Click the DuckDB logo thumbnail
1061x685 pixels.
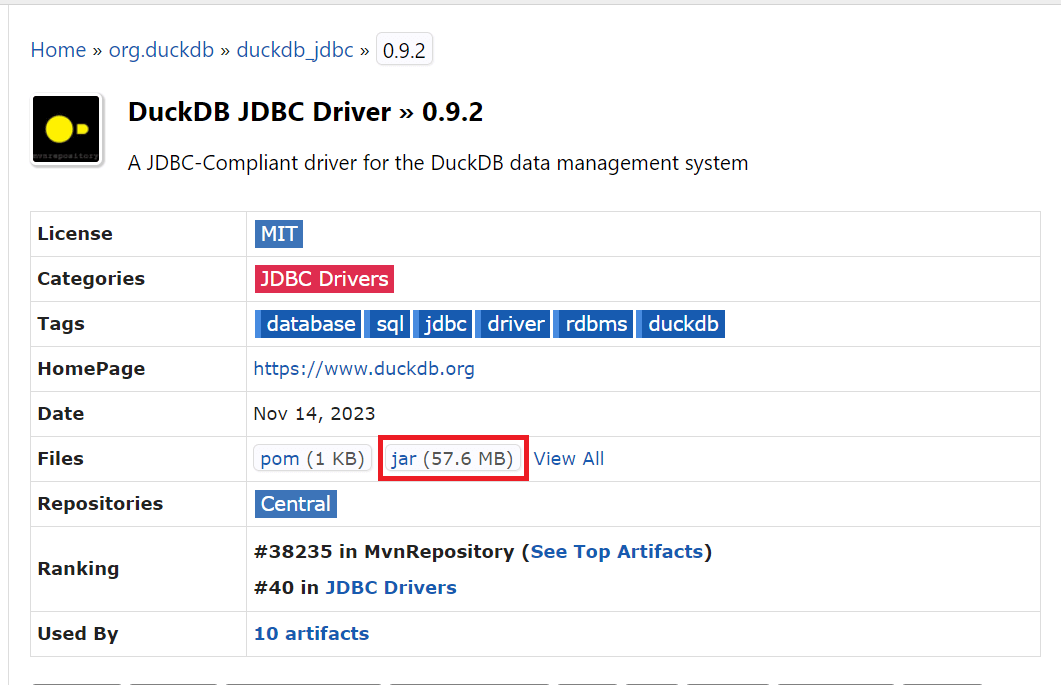click(66, 129)
